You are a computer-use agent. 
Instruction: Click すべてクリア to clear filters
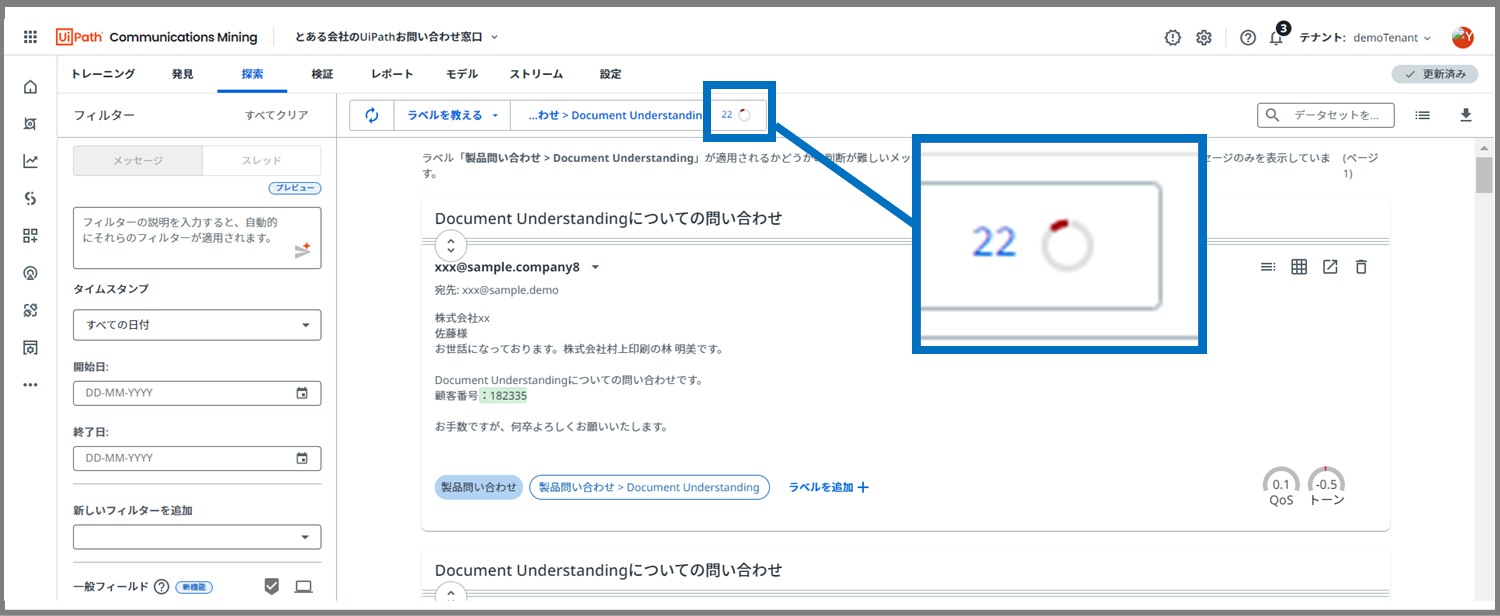pyautogui.click(x=277, y=115)
